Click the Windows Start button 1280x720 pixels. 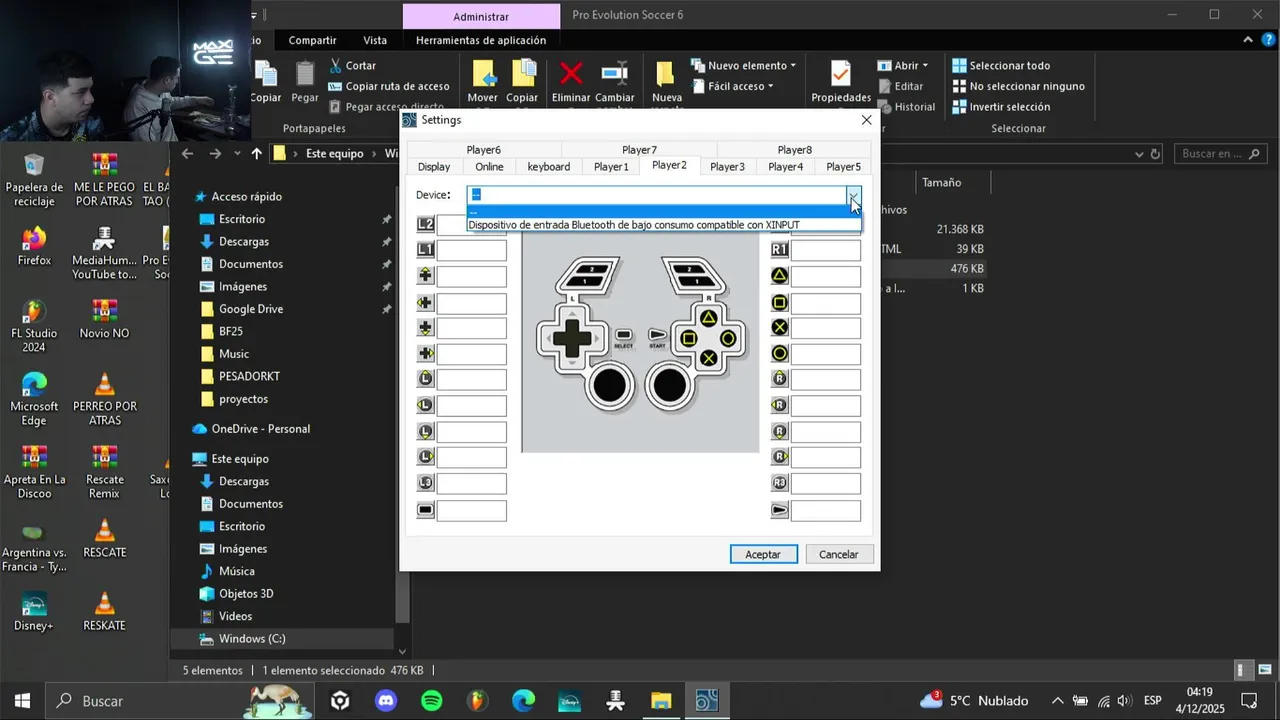(22, 701)
